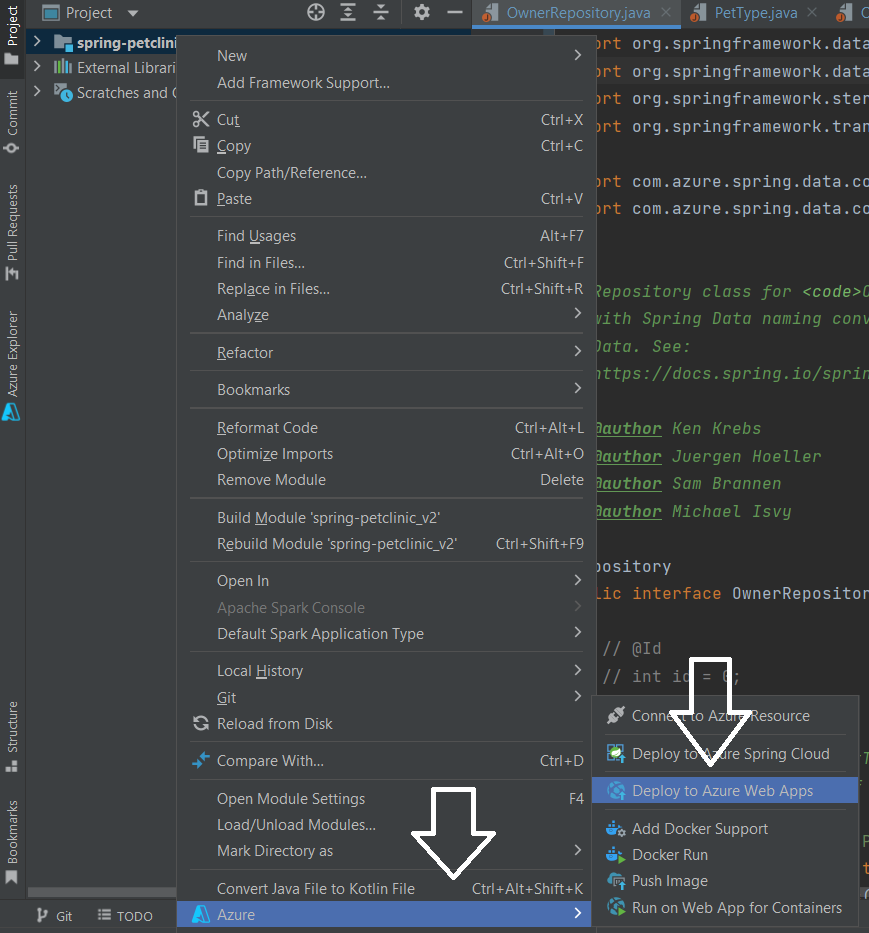Select Reformat Code menu item
Viewport: 869px width, 933px height.
click(x=386, y=427)
